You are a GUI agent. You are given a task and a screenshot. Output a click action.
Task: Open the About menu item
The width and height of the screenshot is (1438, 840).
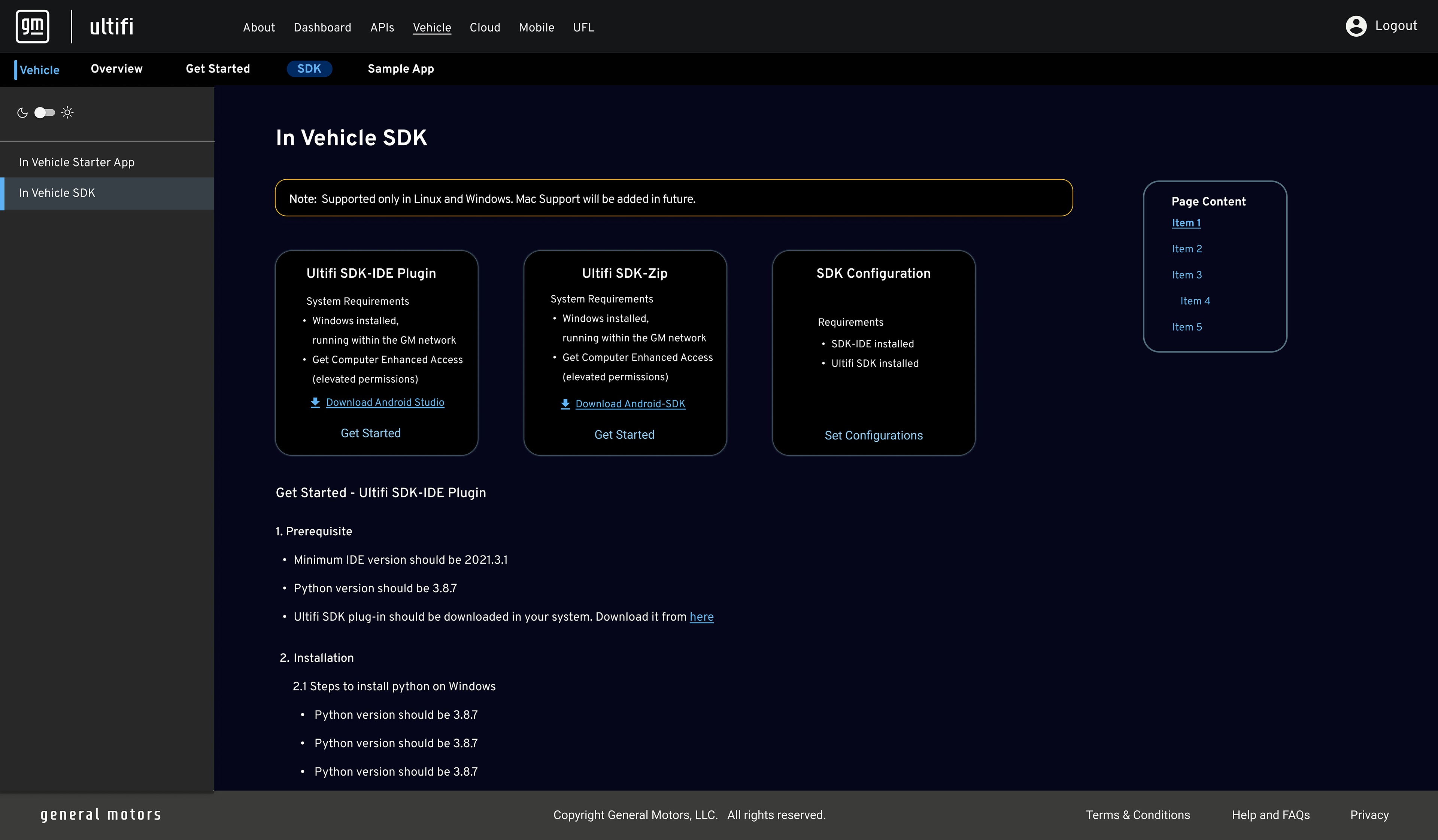(x=259, y=27)
